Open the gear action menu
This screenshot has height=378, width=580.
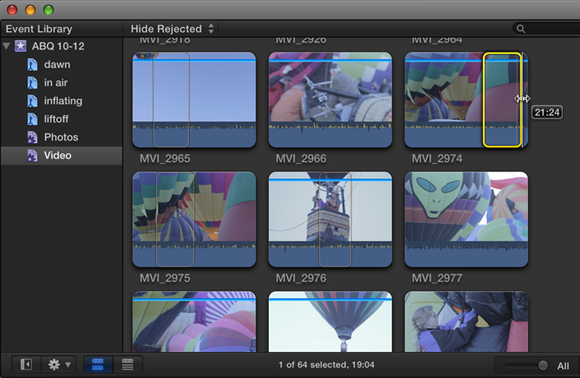(59, 365)
